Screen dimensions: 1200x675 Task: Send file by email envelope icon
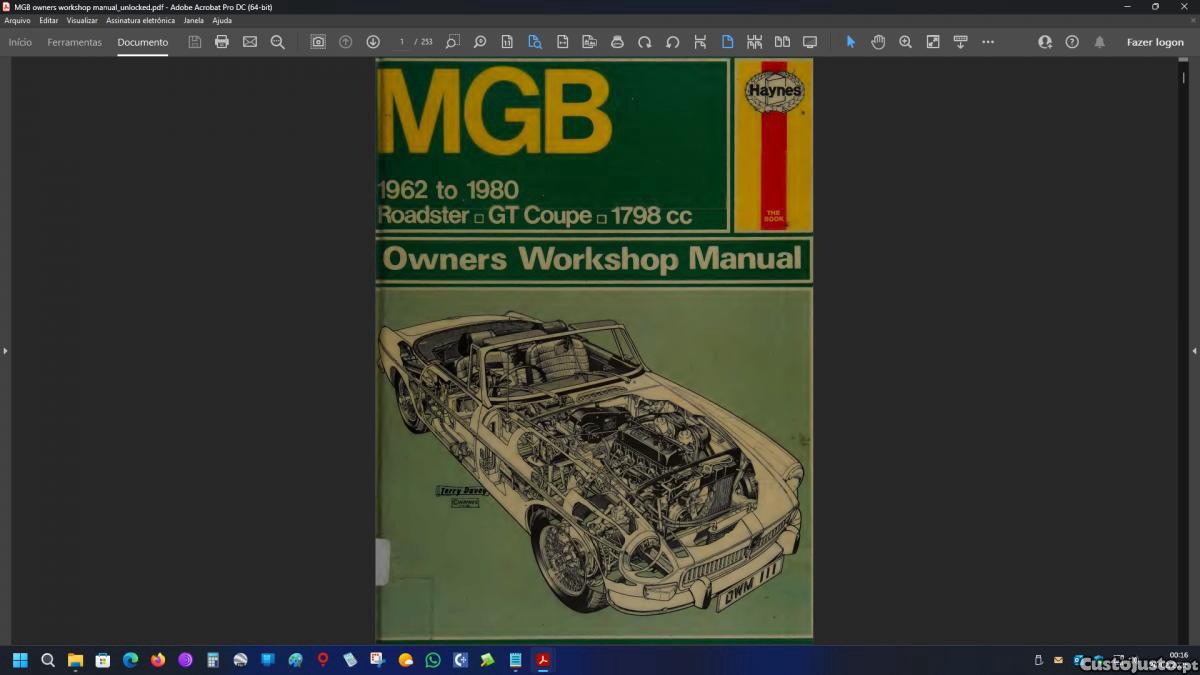pos(250,42)
